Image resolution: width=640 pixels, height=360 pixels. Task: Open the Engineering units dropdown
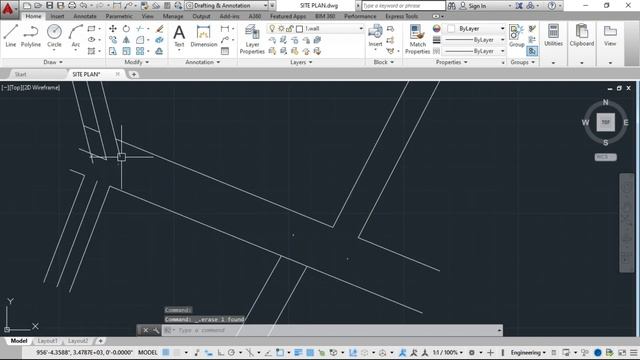pyautogui.click(x=528, y=352)
